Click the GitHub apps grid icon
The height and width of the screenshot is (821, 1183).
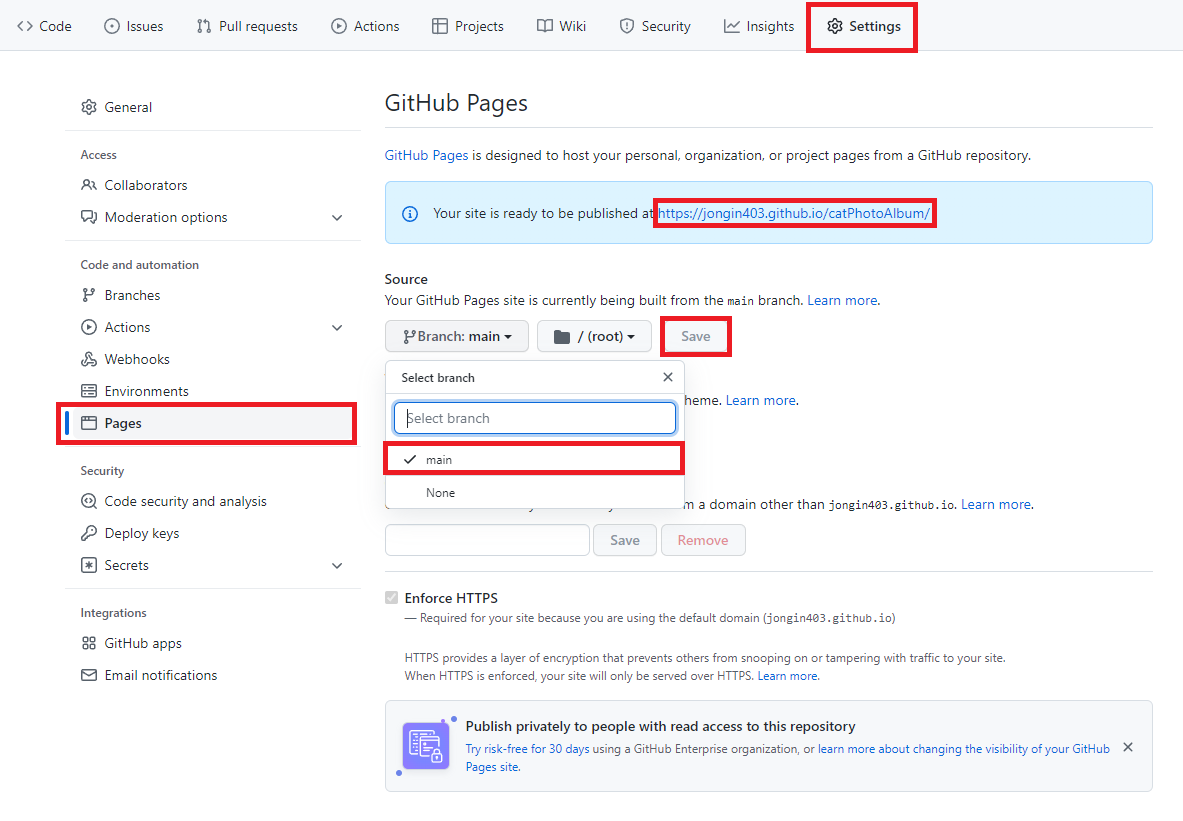(89, 643)
